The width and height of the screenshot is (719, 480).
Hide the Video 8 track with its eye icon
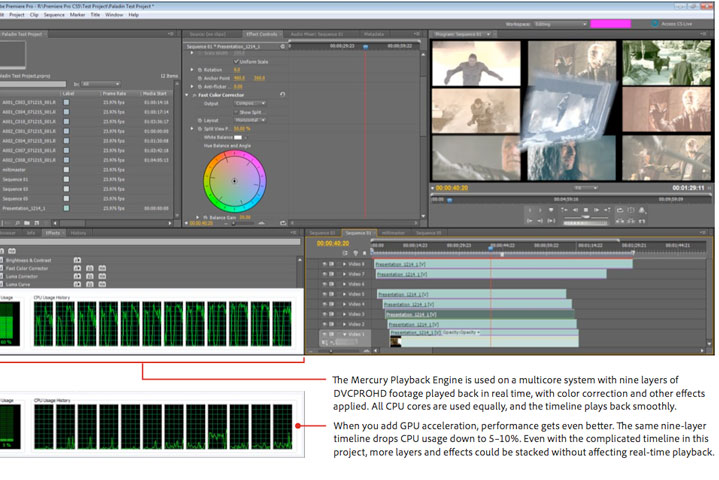click(324, 264)
